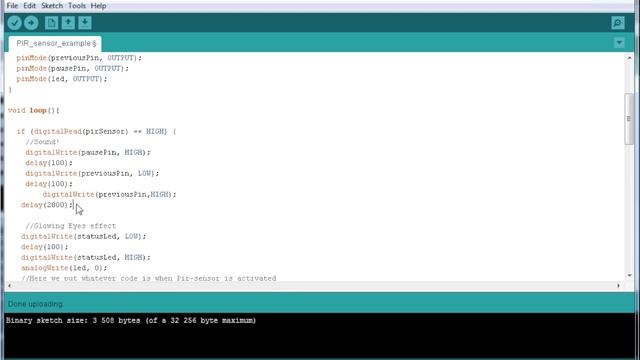Open a sketch using the up-arrow icon

coord(68,23)
